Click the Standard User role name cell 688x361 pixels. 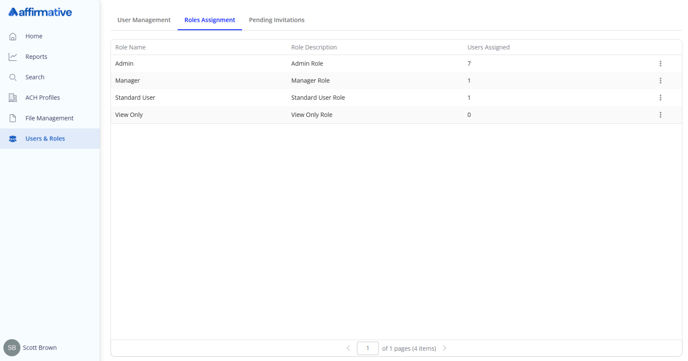coord(135,98)
